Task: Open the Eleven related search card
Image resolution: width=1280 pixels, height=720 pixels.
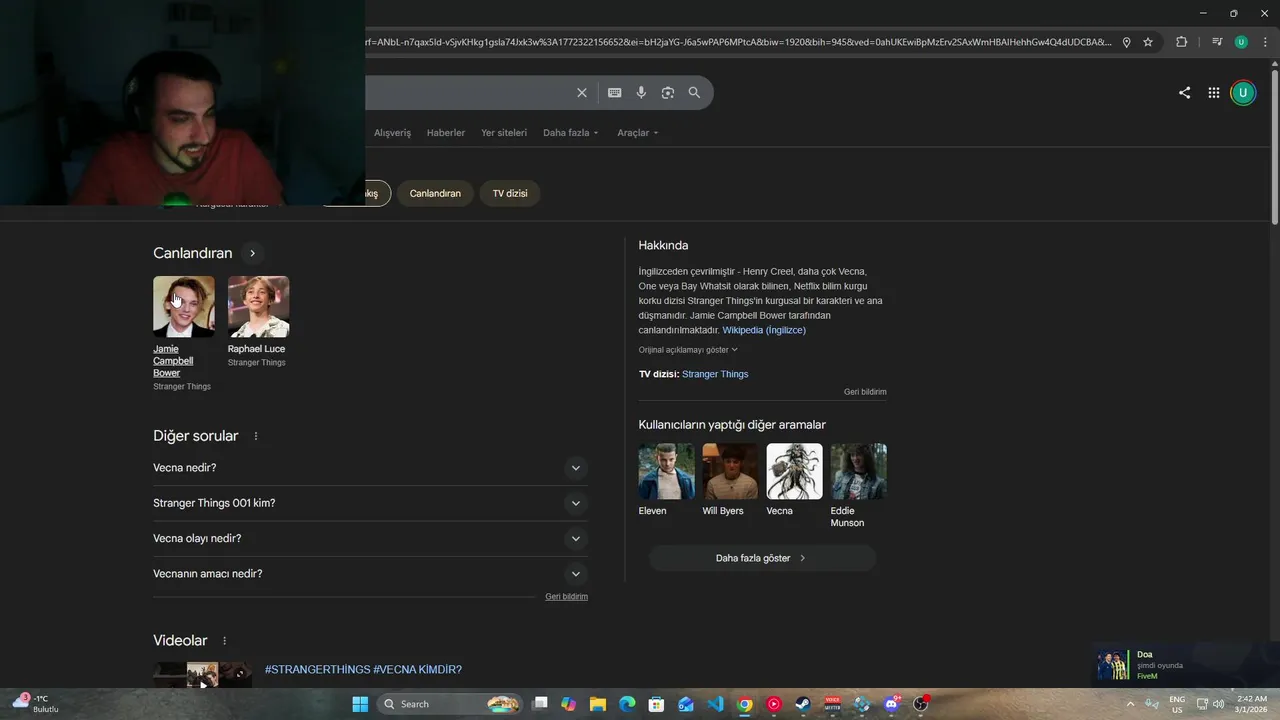Action: point(666,481)
